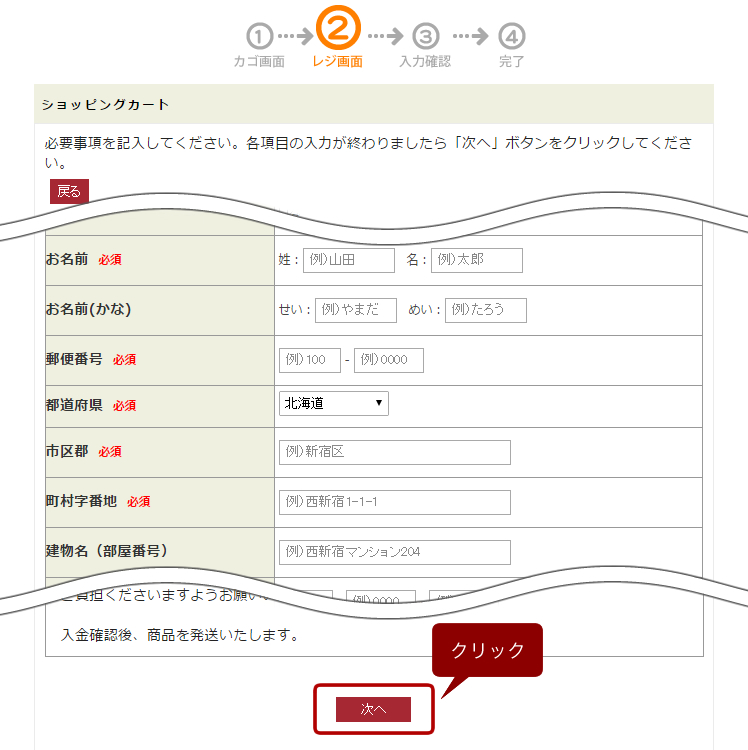This screenshot has height=750, width=748.
Task: Click the カゴ画面 step label
Action: point(259,62)
